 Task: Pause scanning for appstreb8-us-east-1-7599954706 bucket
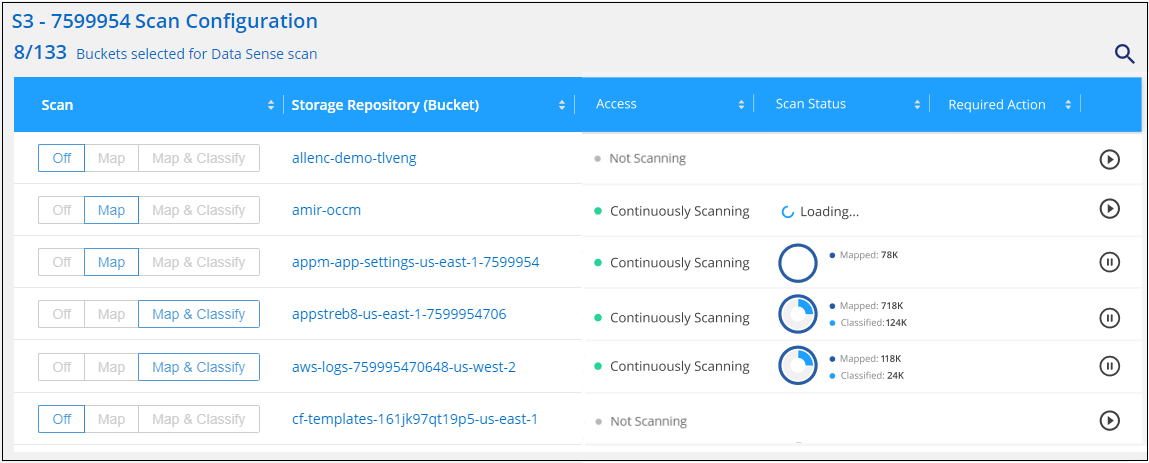pos(1109,317)
